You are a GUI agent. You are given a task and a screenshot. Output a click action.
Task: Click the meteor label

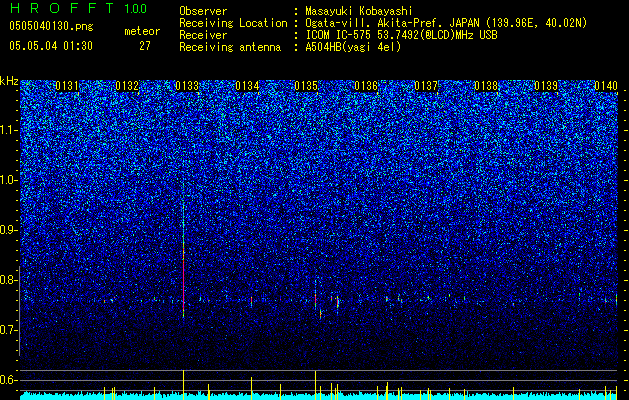[x=142, y=31]
